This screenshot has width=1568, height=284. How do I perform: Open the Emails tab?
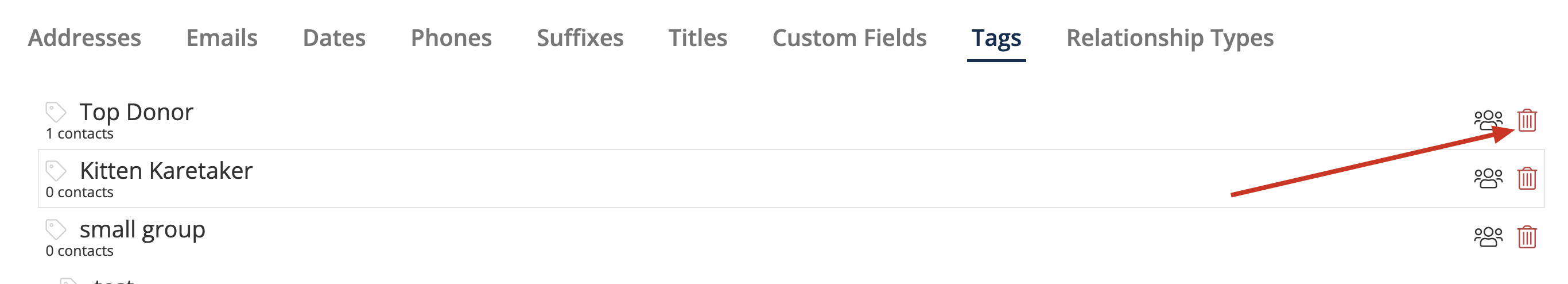pyautogui.click(x=222, y=38)
